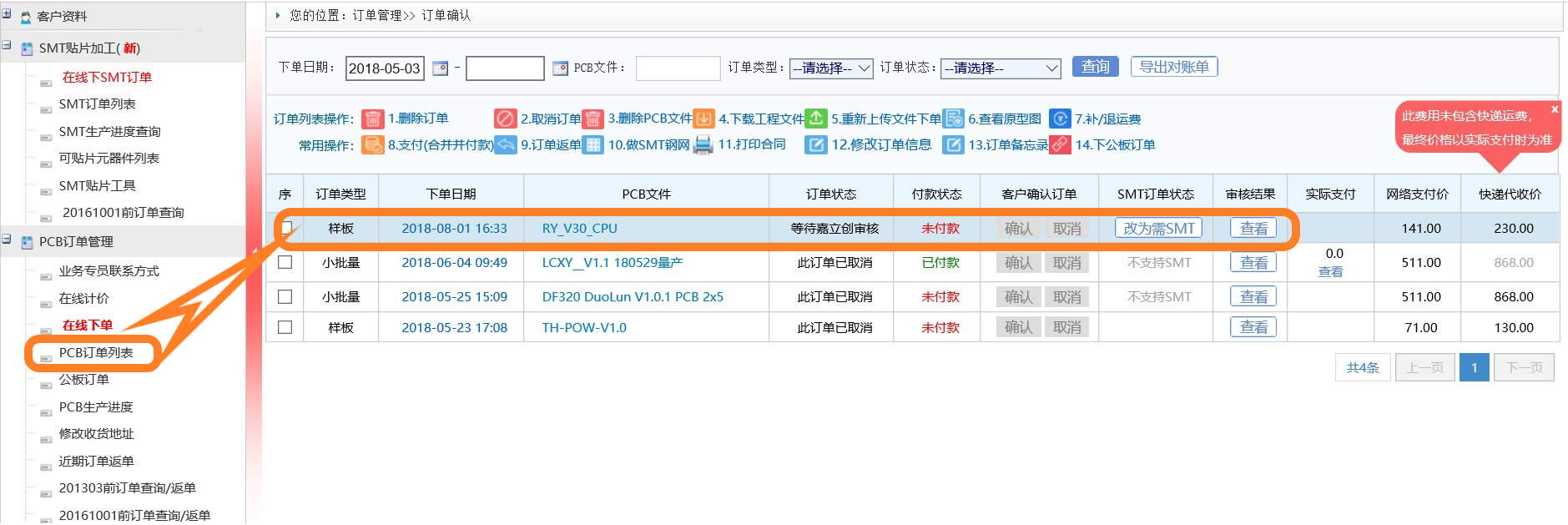Click the red delete order trash icon
The height and width of the screenshot is (525, 1568).
[x=373, y=119]
